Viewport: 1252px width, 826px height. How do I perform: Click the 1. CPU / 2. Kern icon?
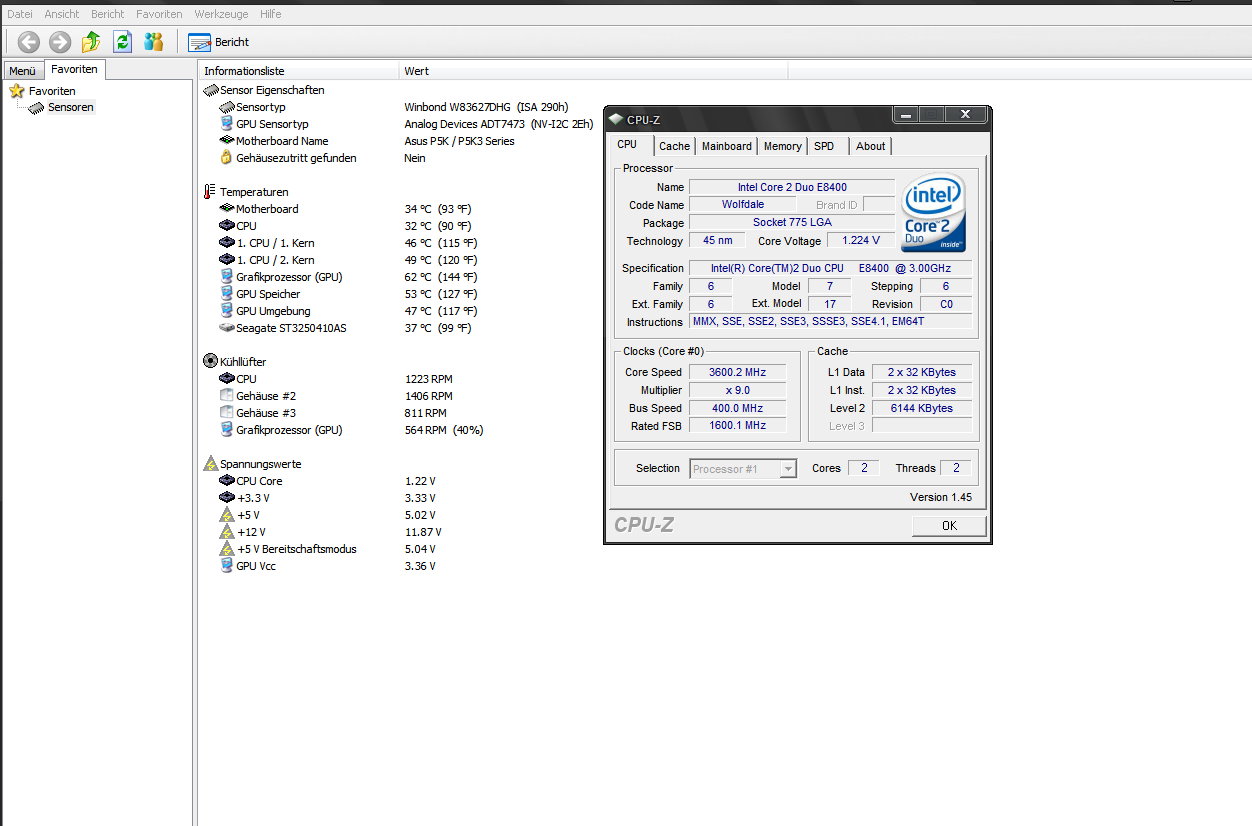227,260
